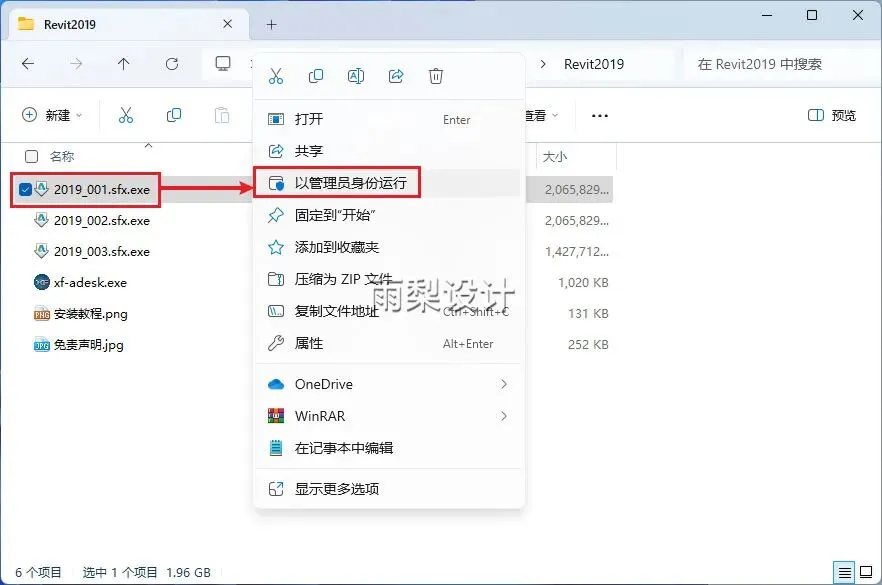The width and height of the screenshot is (882, 585).
Task: Choose 复制文件地址
Action: [x=387, y=311]
